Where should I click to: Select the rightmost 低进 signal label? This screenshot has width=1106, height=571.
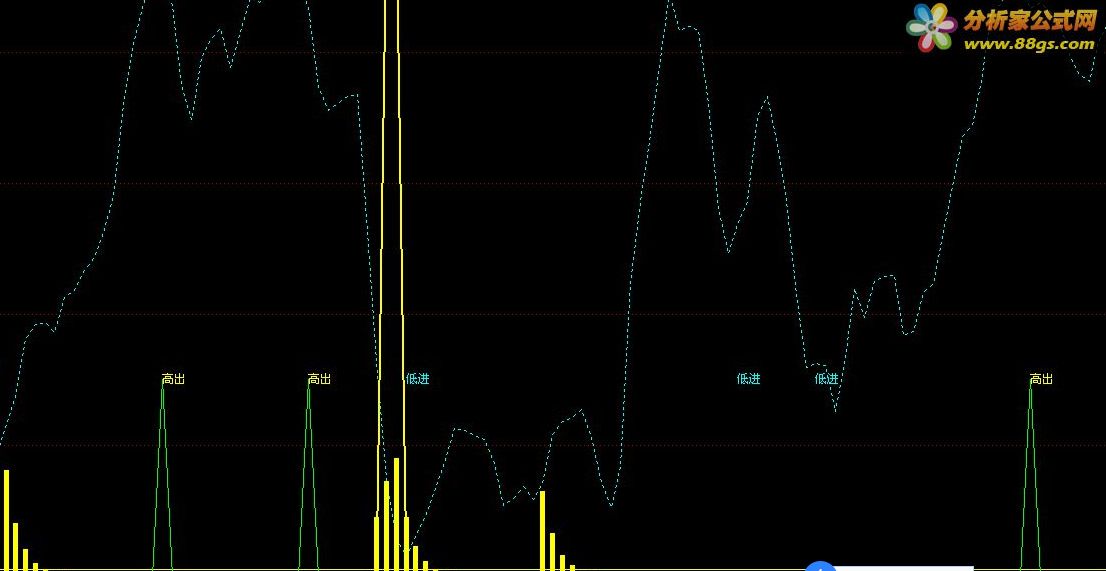[x=826, y=379]
